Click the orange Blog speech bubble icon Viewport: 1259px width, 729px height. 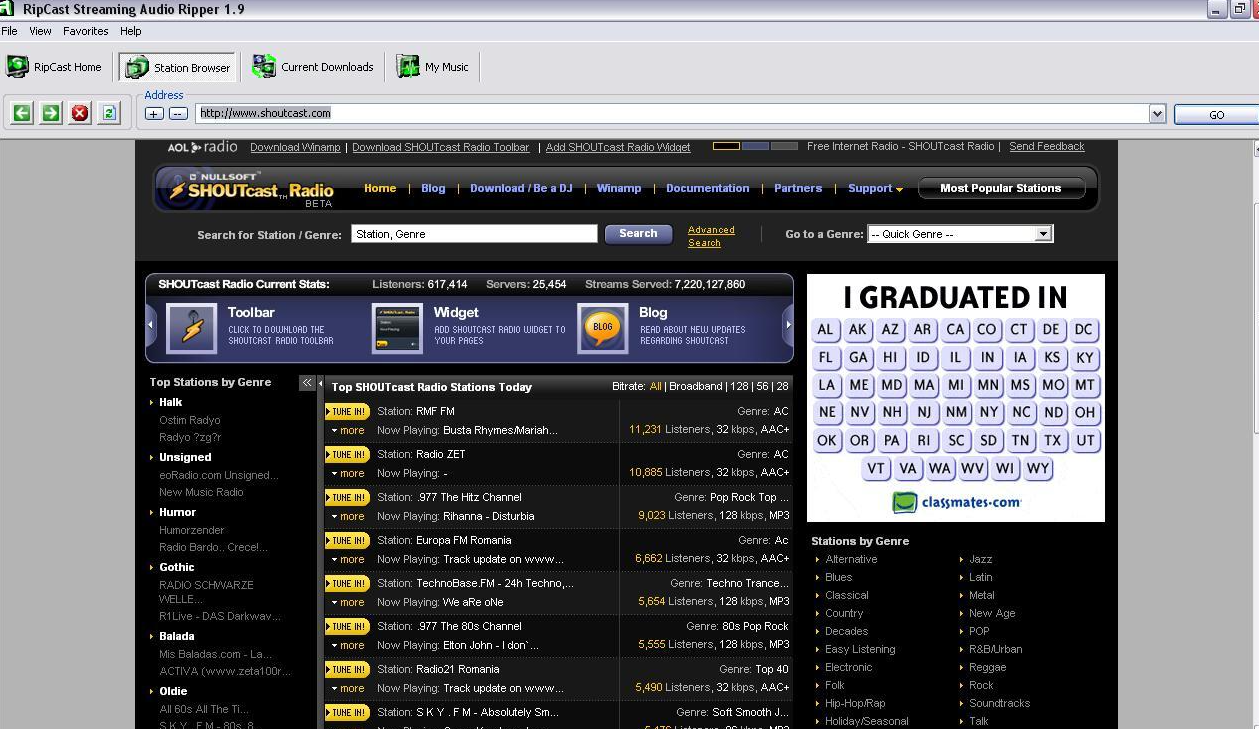click(x=603, y=329)
